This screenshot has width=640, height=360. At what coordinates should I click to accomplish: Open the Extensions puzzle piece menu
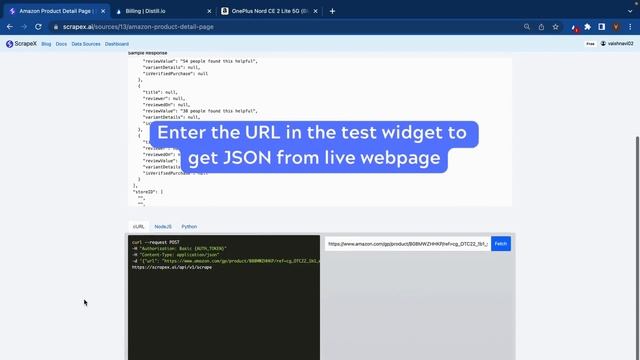click(x=587, y=27)
